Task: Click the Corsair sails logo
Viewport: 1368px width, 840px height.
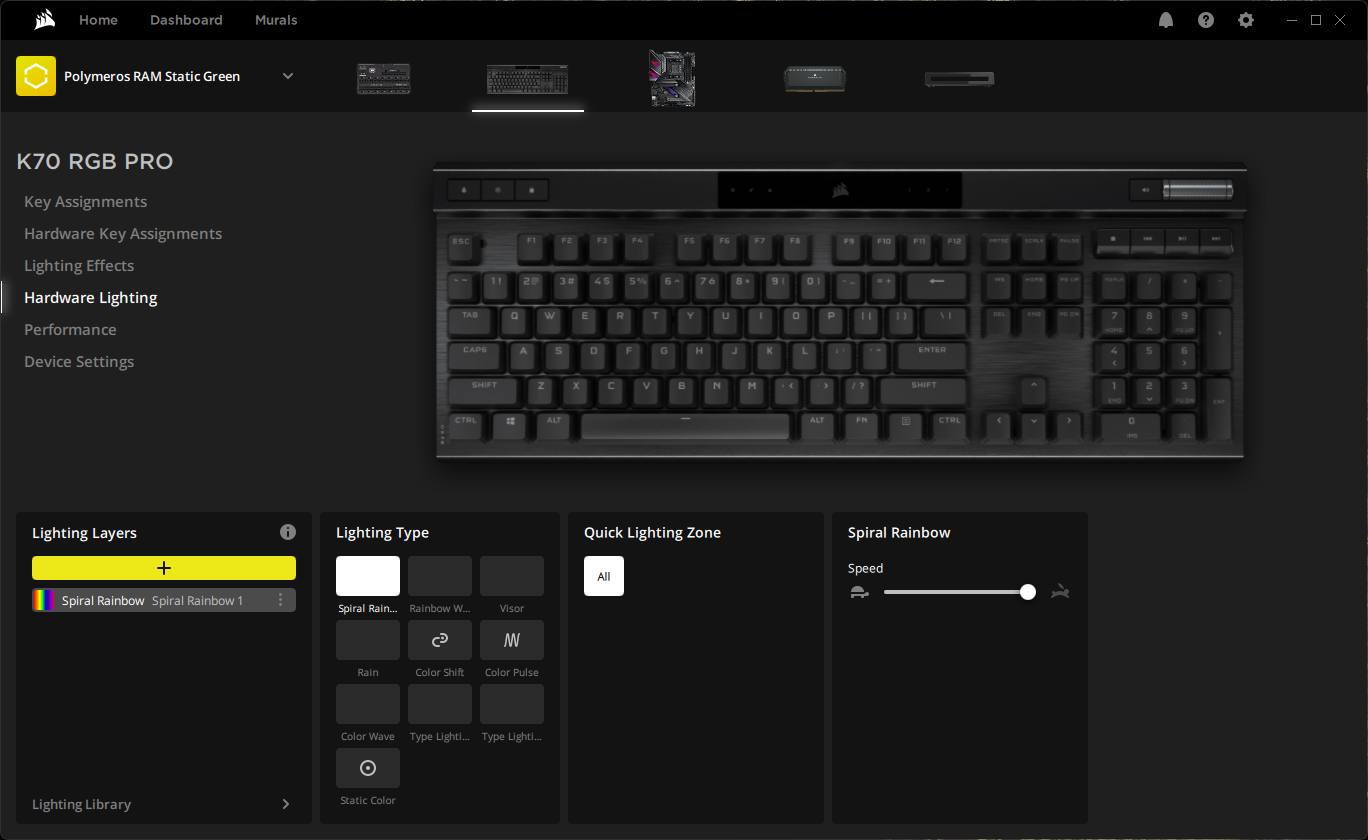Action: [43, 20]
